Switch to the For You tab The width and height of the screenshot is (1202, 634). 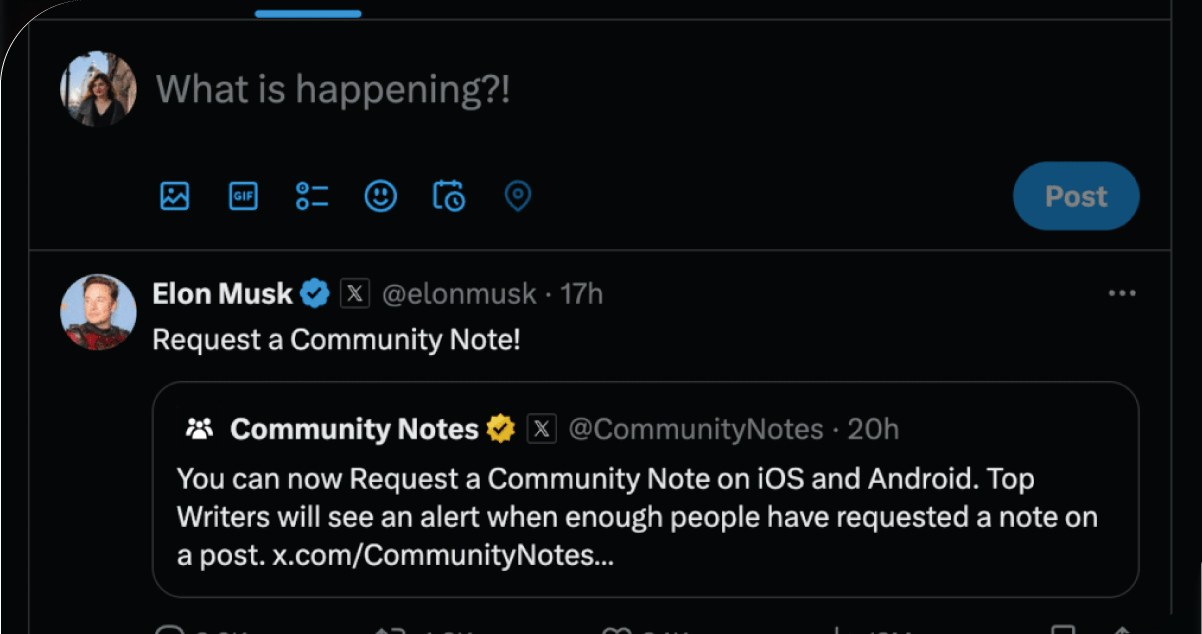click(307, 13)
